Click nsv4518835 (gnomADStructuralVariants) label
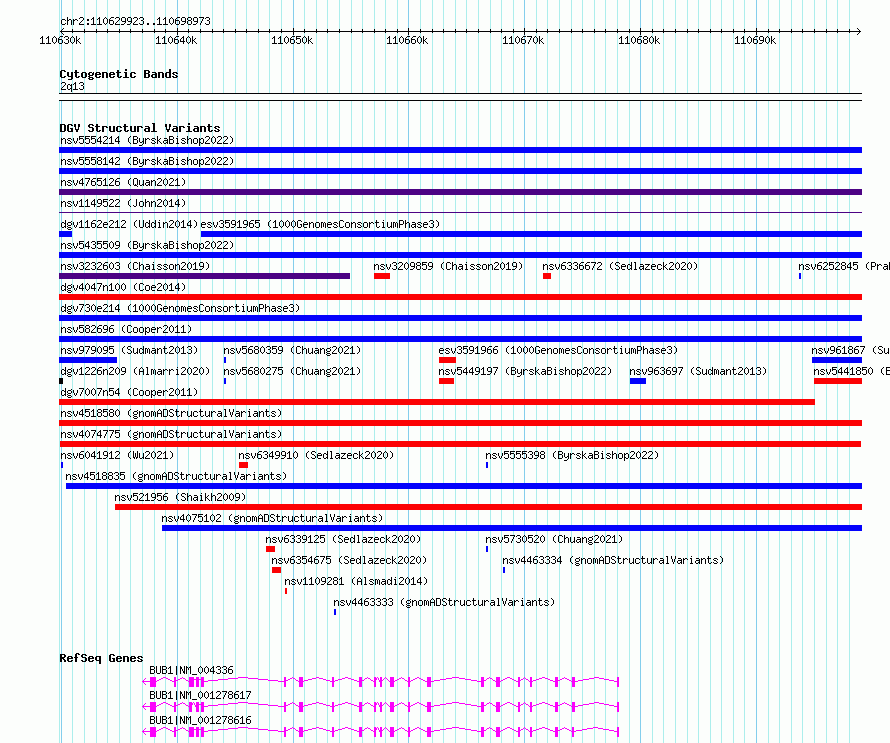Image resolution: width=890 pixels, height=743 pixels. click(177, 476)
